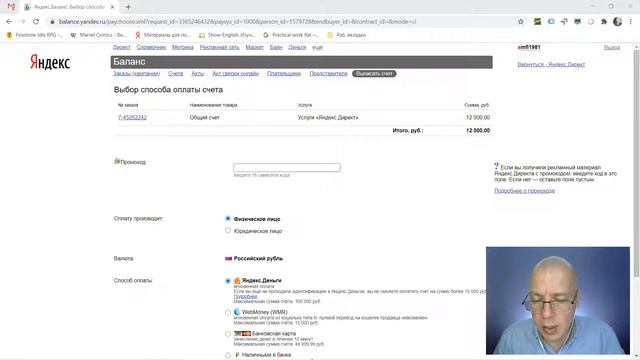Select WebMoney (WMR) payment method

228,313
